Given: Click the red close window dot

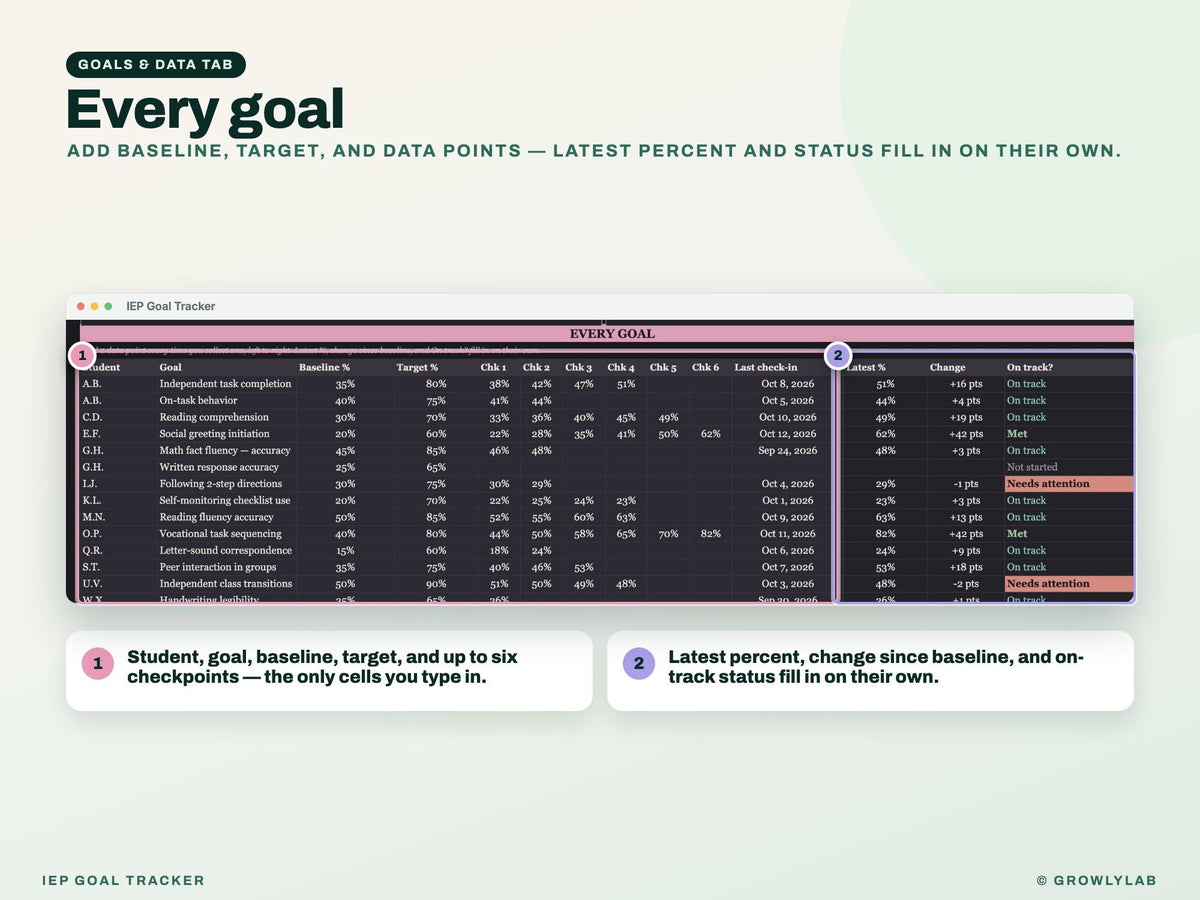Looking at the screenshot, I should coord(81,306).
